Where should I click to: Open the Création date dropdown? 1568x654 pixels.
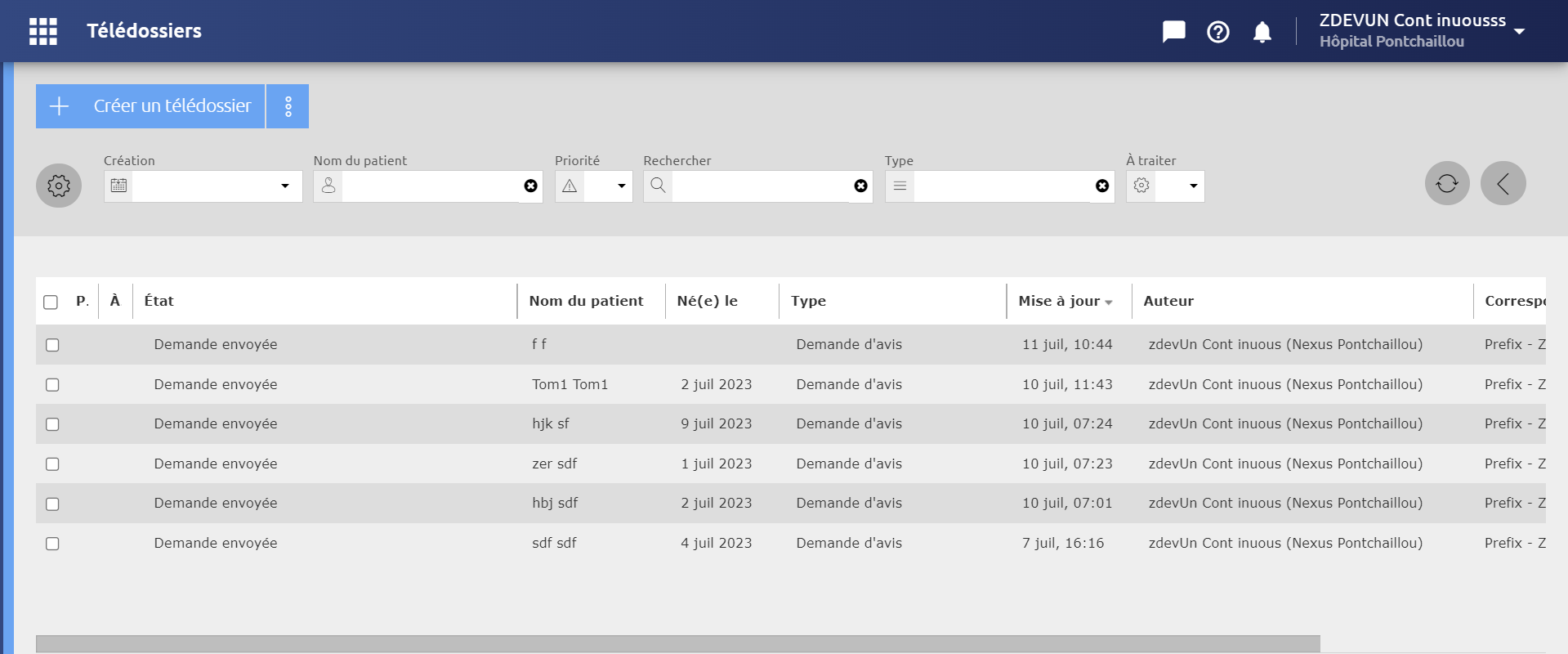click(x=285, y=186)
